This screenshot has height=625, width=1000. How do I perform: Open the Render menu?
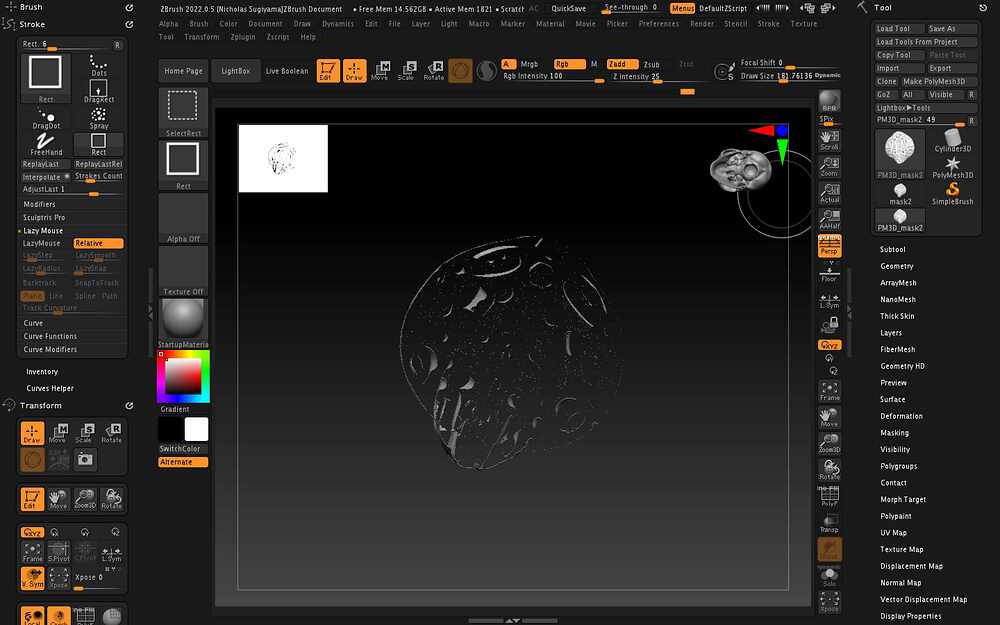tap(702, 24)
